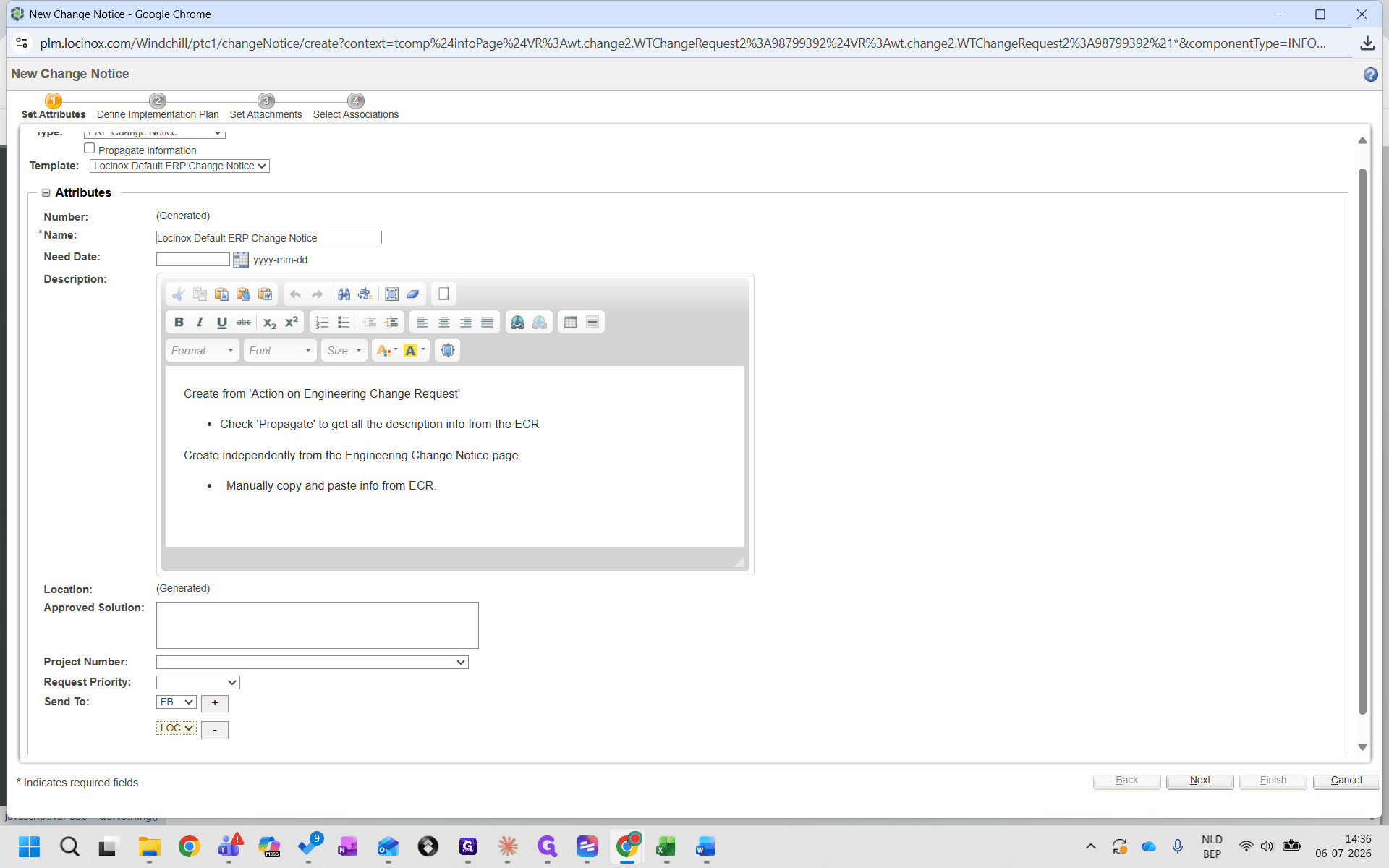Enable the Propagate information checkbox
This screenshot has width=1389, height=868.
pyautogui.click(x=90, y=148)
